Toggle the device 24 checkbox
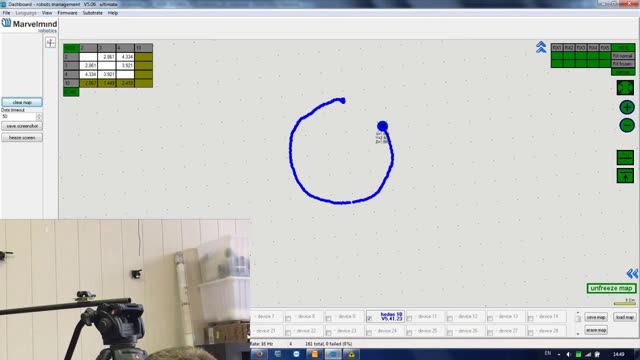Image resolution: width=640 pixels, height=360 pixels. coord(369,333)
